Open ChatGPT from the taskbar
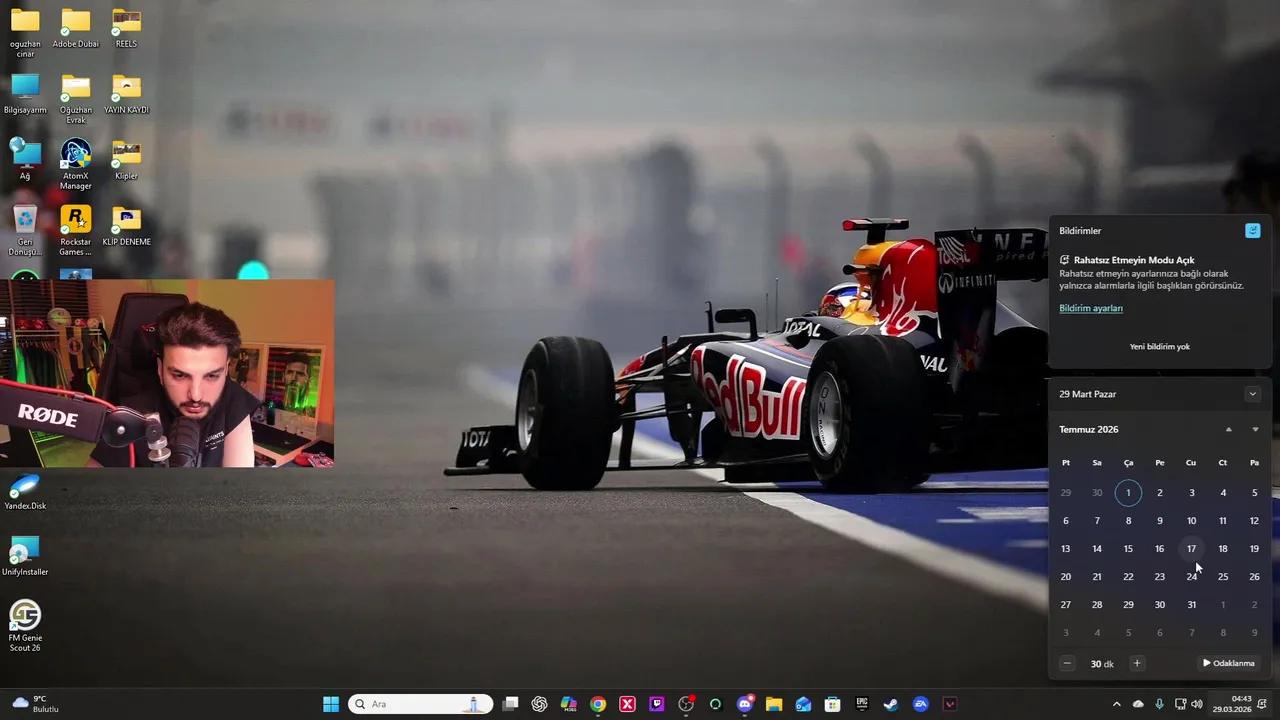1280x720 pixels. coord(540,704)
